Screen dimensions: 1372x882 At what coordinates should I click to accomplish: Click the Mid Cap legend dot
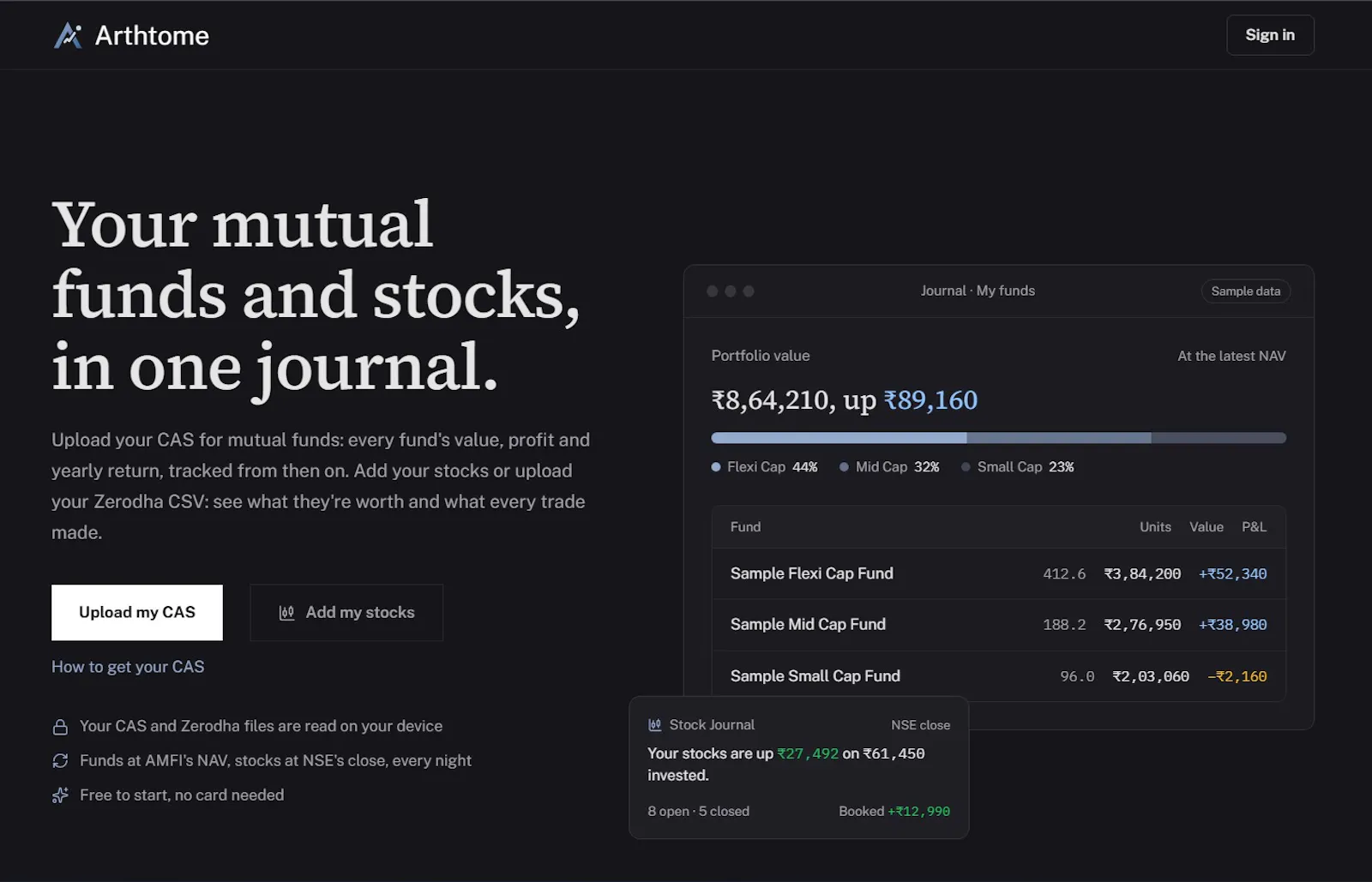point(844,467)
